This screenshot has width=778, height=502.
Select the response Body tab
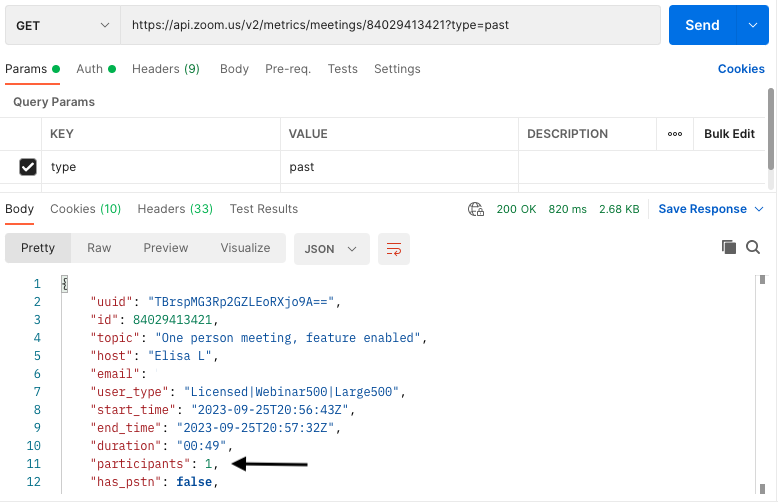[x=19, y=209]
